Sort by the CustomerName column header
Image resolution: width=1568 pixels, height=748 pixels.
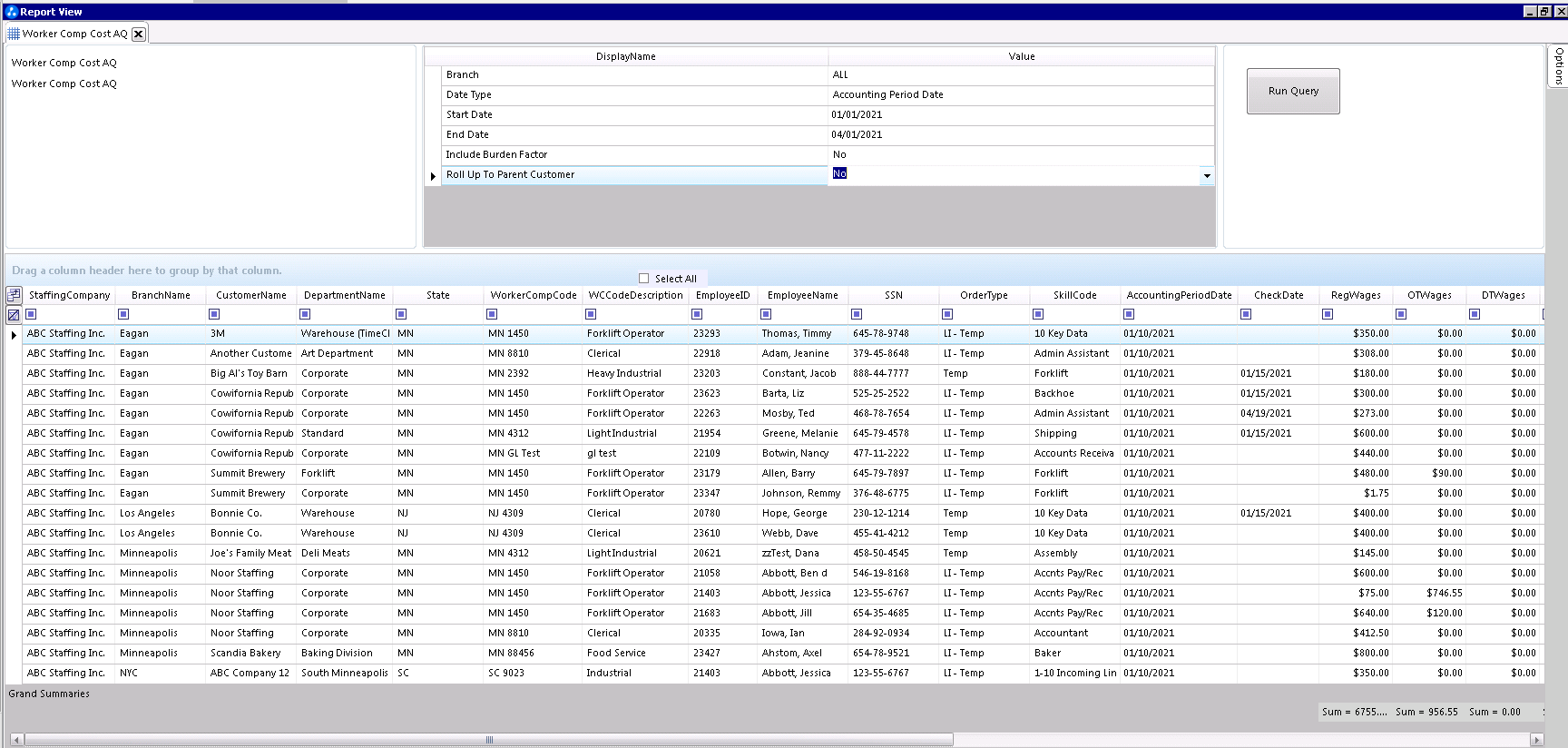[251, 296]
